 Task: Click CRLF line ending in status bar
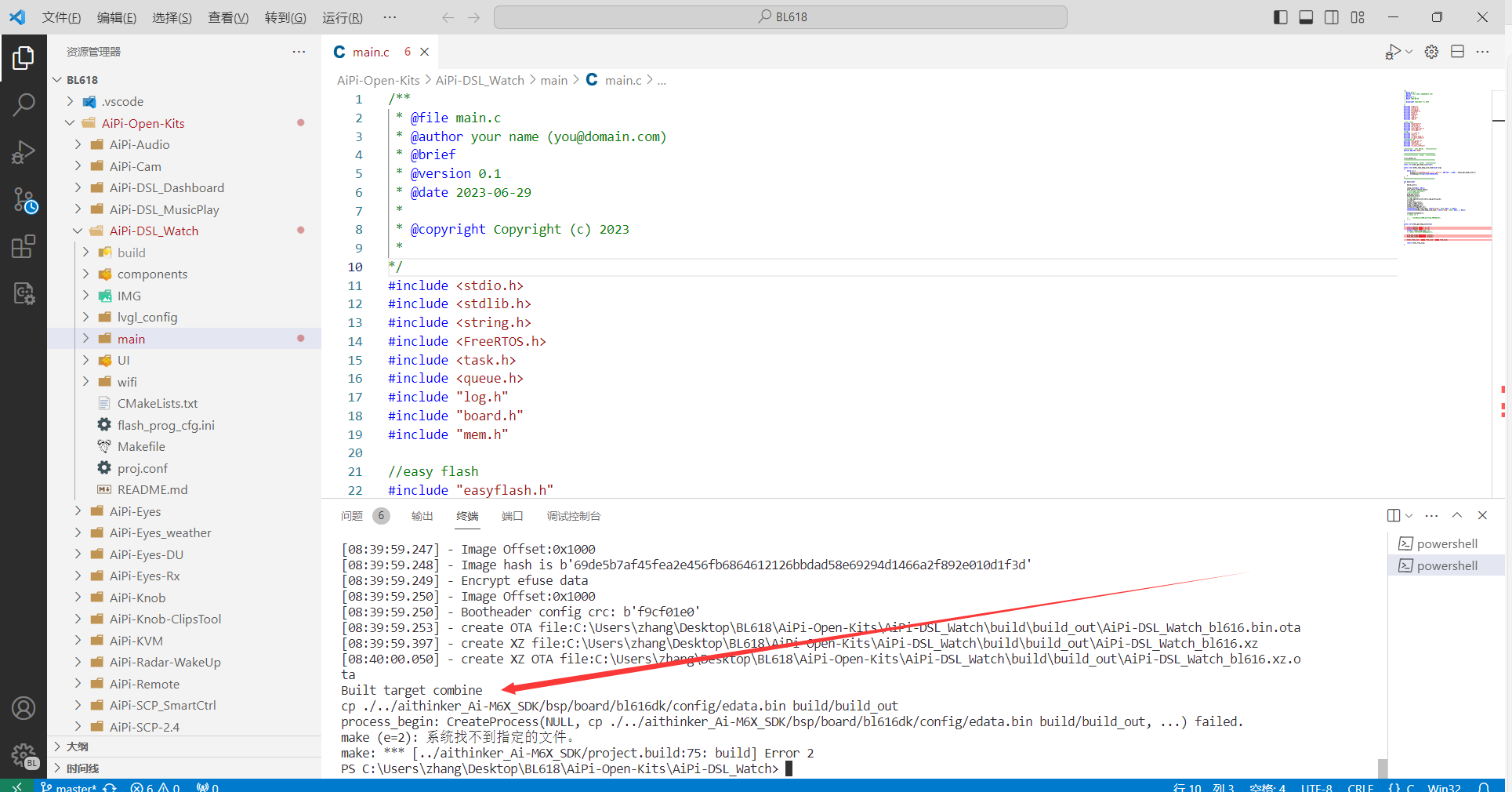[1361, 787]
